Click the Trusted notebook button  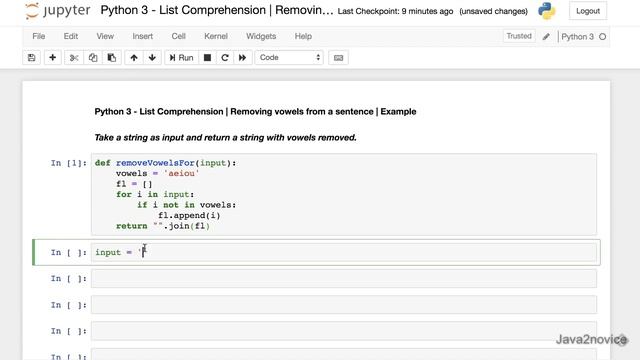(519, 36)
